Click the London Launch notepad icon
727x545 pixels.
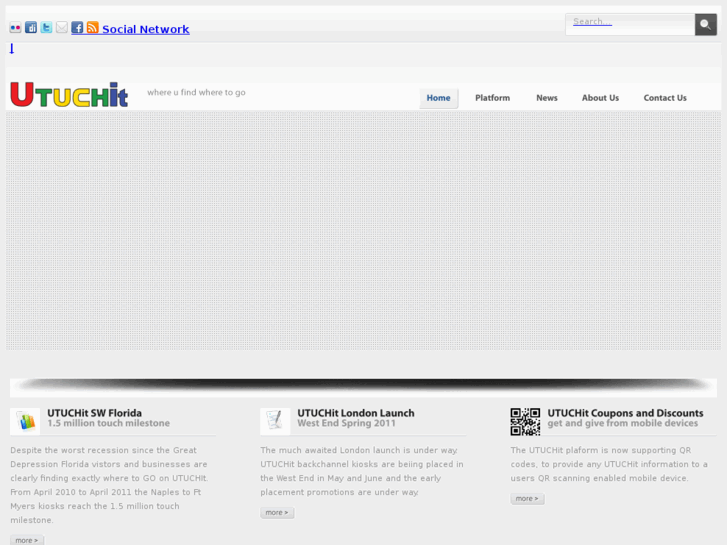(275, 421)
